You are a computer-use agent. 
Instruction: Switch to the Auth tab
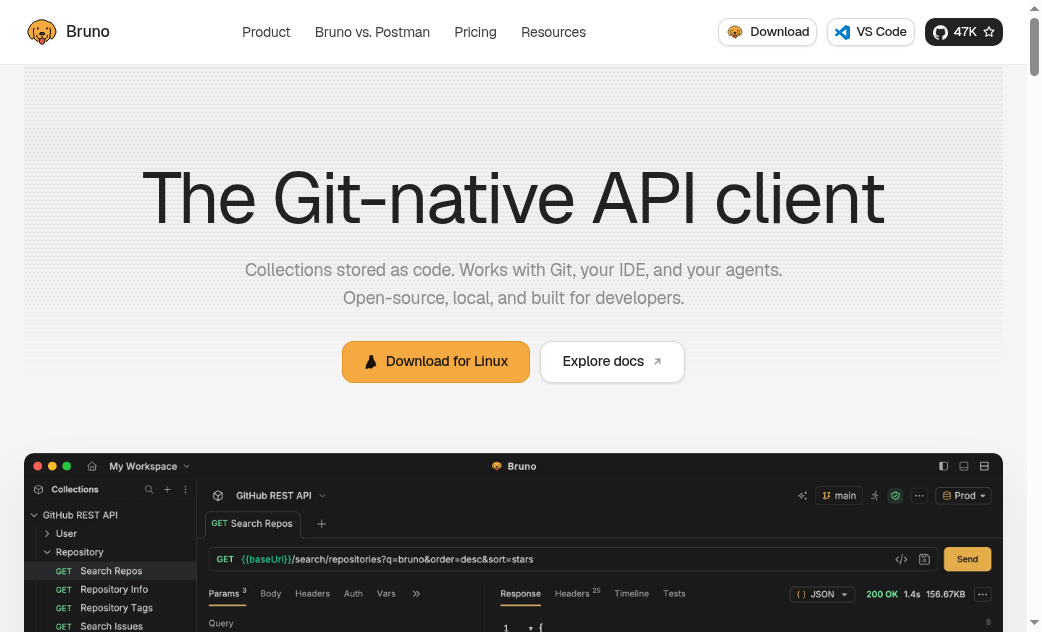(354, 594)
